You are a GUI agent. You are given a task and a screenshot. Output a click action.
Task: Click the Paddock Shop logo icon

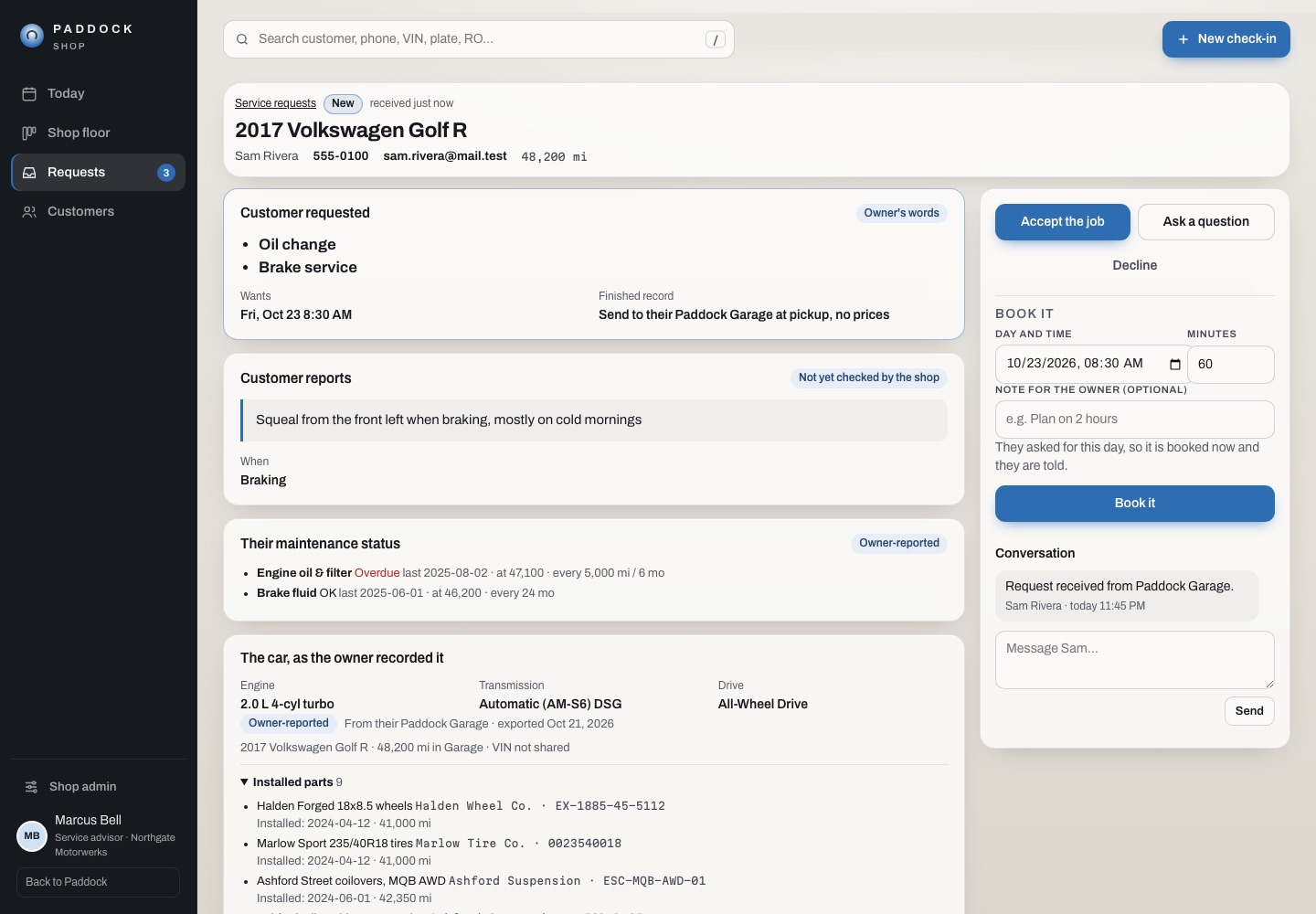point(32,36)
